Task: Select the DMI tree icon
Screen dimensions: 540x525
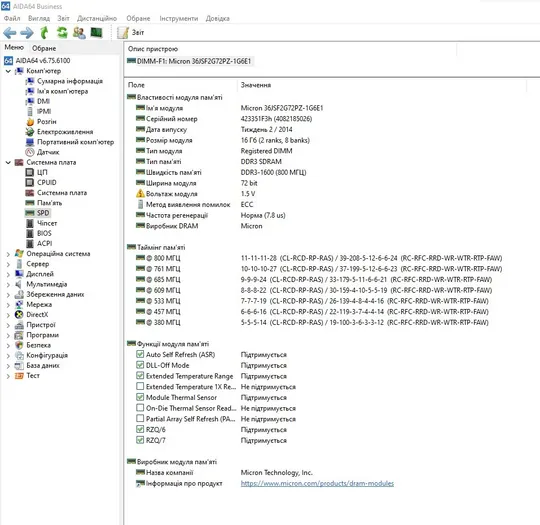Action: pos(30,101)
